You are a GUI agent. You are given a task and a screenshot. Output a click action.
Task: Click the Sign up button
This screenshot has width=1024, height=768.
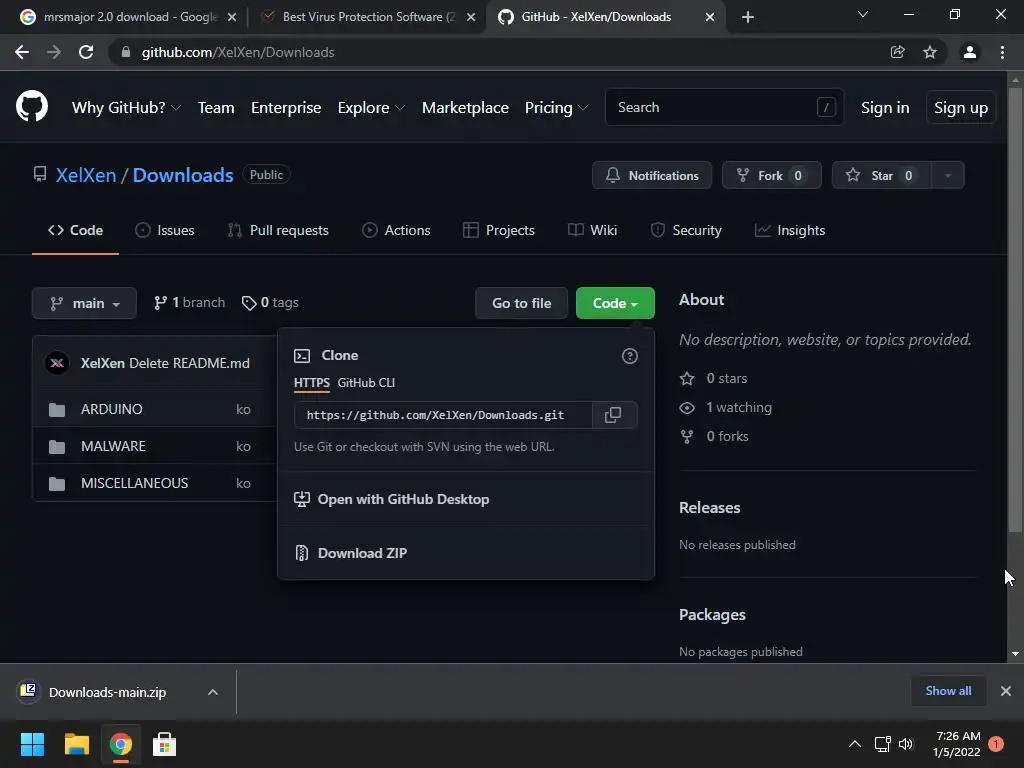tap(961, 108)
